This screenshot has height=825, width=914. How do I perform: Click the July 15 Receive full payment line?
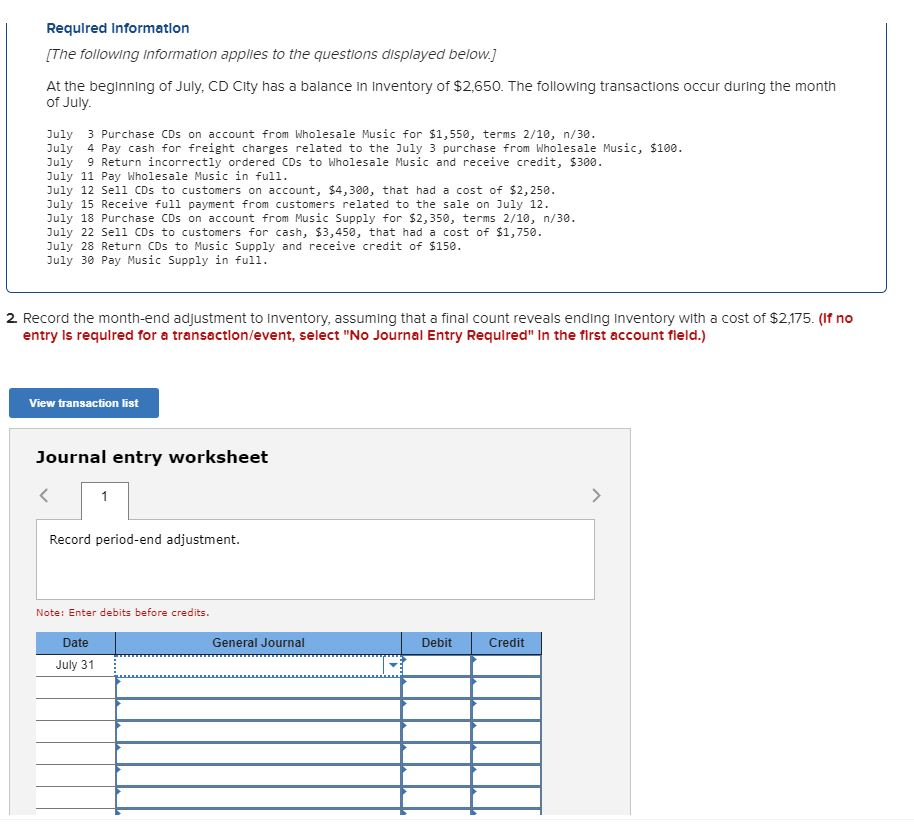click(298, 205)
